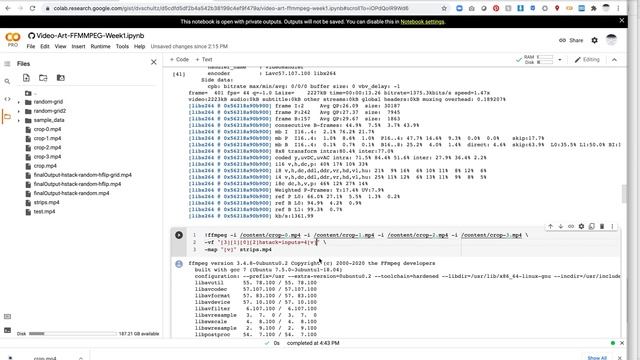Open cell more actions menu
The width and height of the screenshot is (640, 360).
click(x=612, y=226)
